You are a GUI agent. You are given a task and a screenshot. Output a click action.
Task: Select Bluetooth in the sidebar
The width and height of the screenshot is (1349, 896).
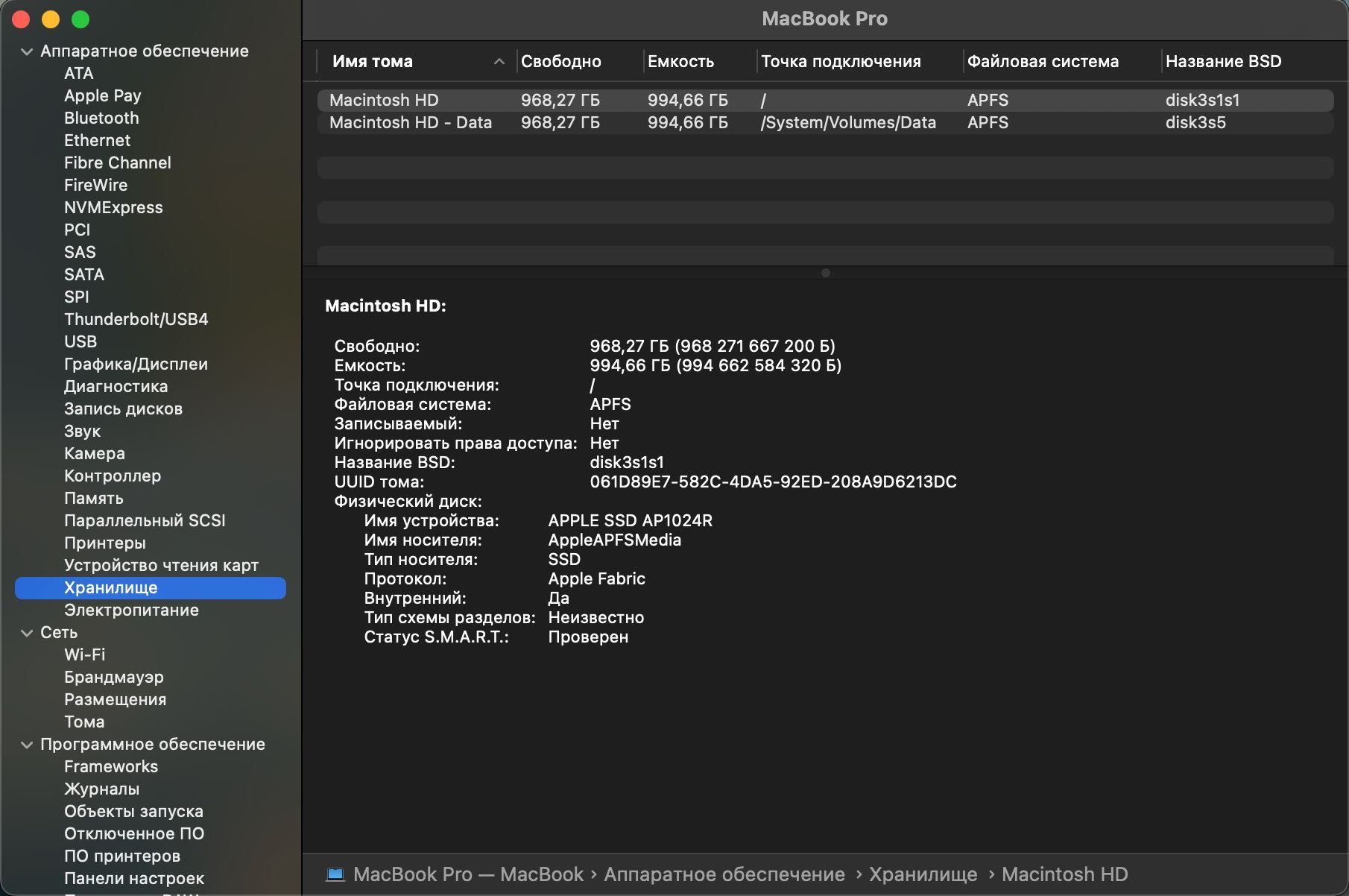101,118
